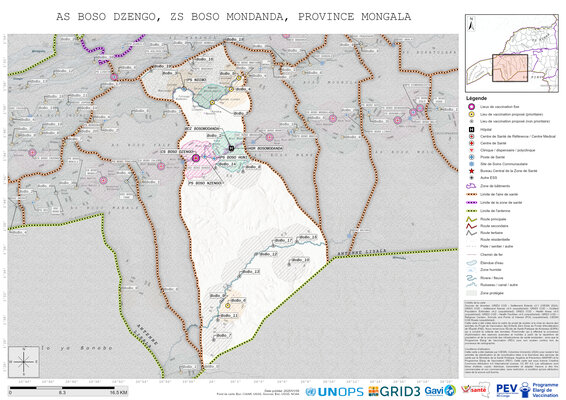Click the antenne green boundary legend swatch

click(x=471, y=211)
